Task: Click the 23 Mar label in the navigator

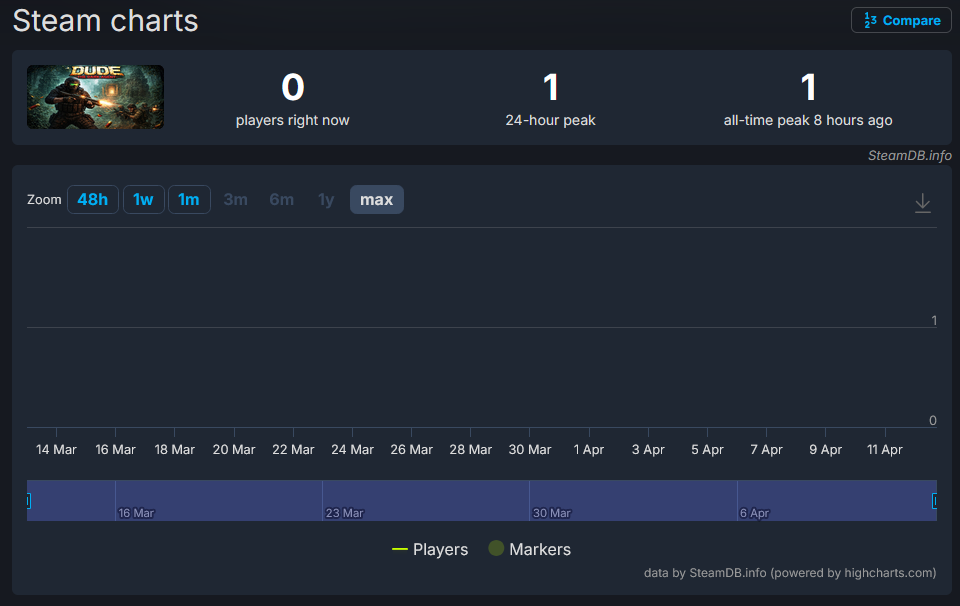Action: pos(345,513)
